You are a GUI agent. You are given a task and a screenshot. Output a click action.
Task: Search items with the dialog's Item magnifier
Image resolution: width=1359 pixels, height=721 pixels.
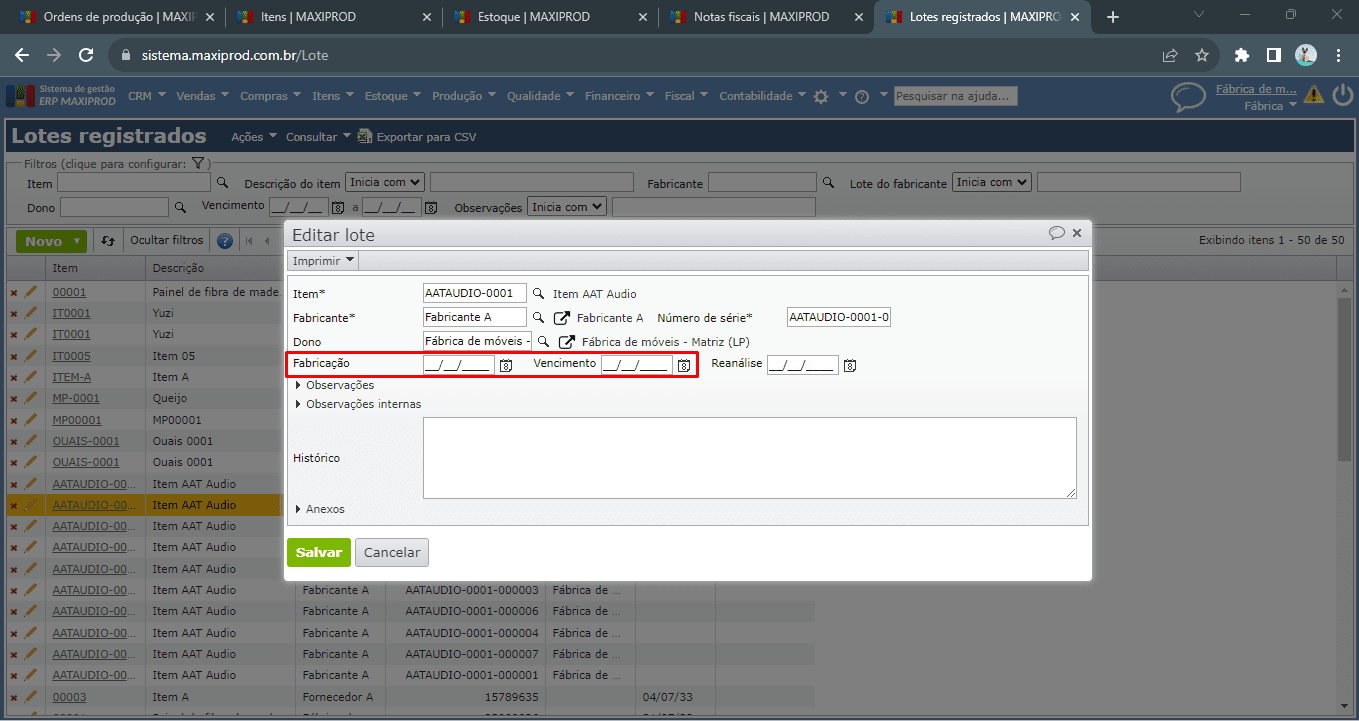(538, 293)
